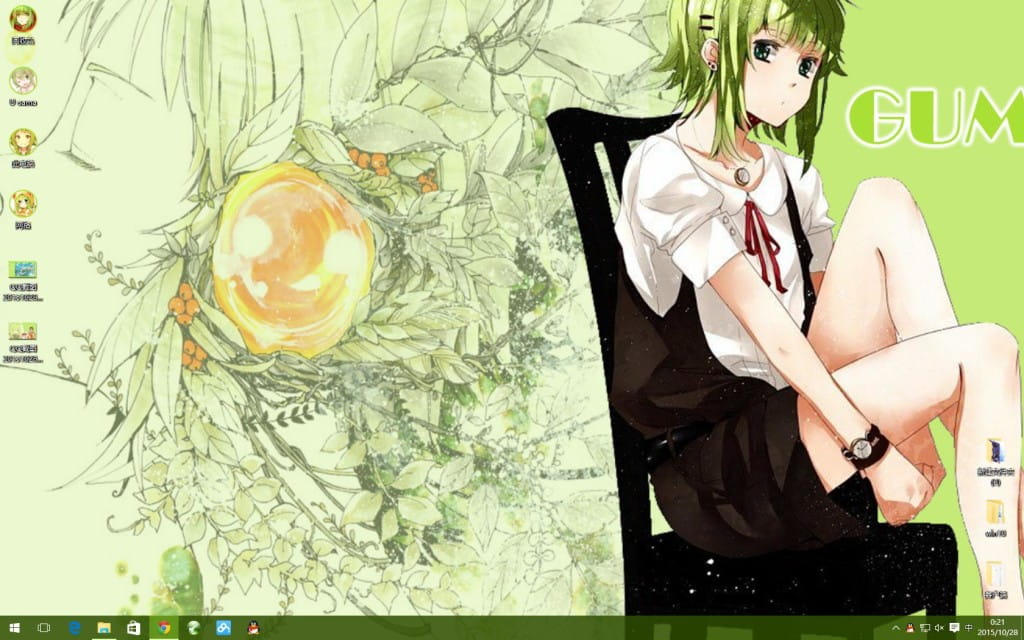Screen dimensions: 1024x640
Task: Open network status in system tray
Action: click(x=925, y=628)
